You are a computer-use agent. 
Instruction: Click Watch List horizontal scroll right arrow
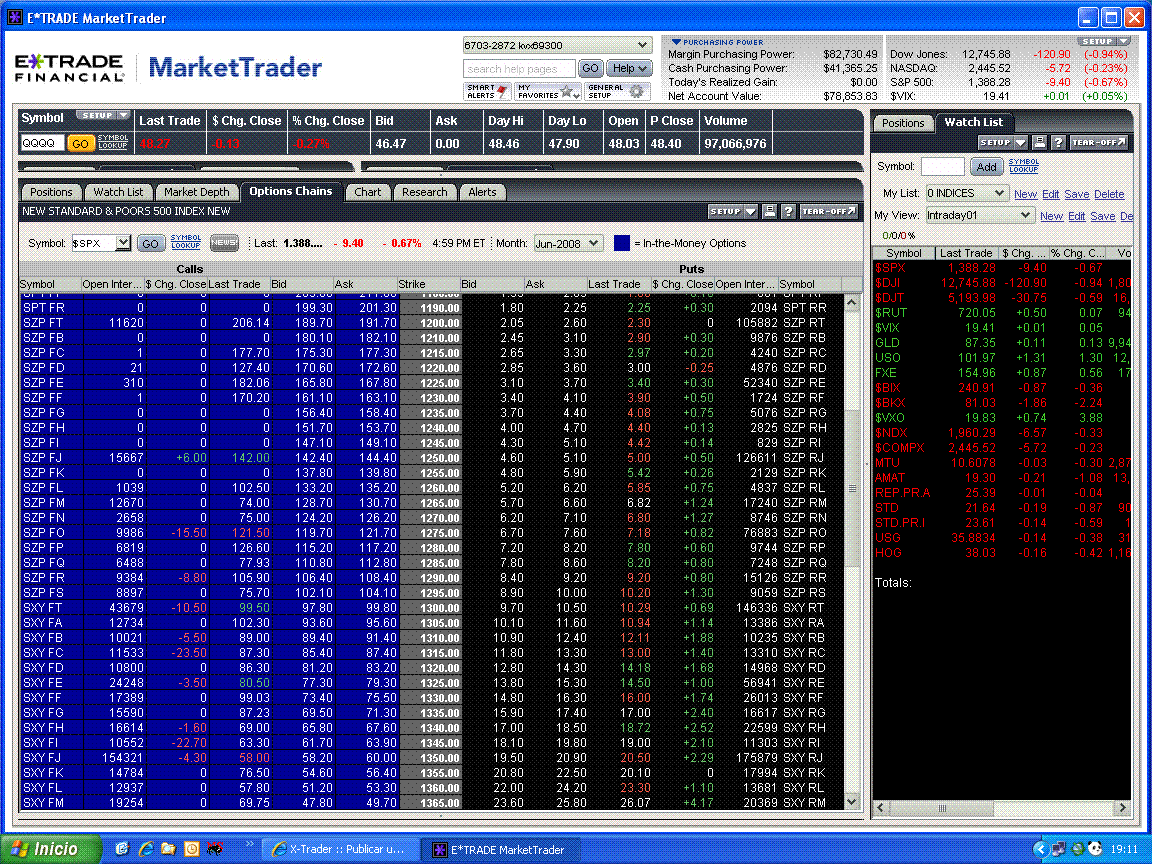point(1121,807)
